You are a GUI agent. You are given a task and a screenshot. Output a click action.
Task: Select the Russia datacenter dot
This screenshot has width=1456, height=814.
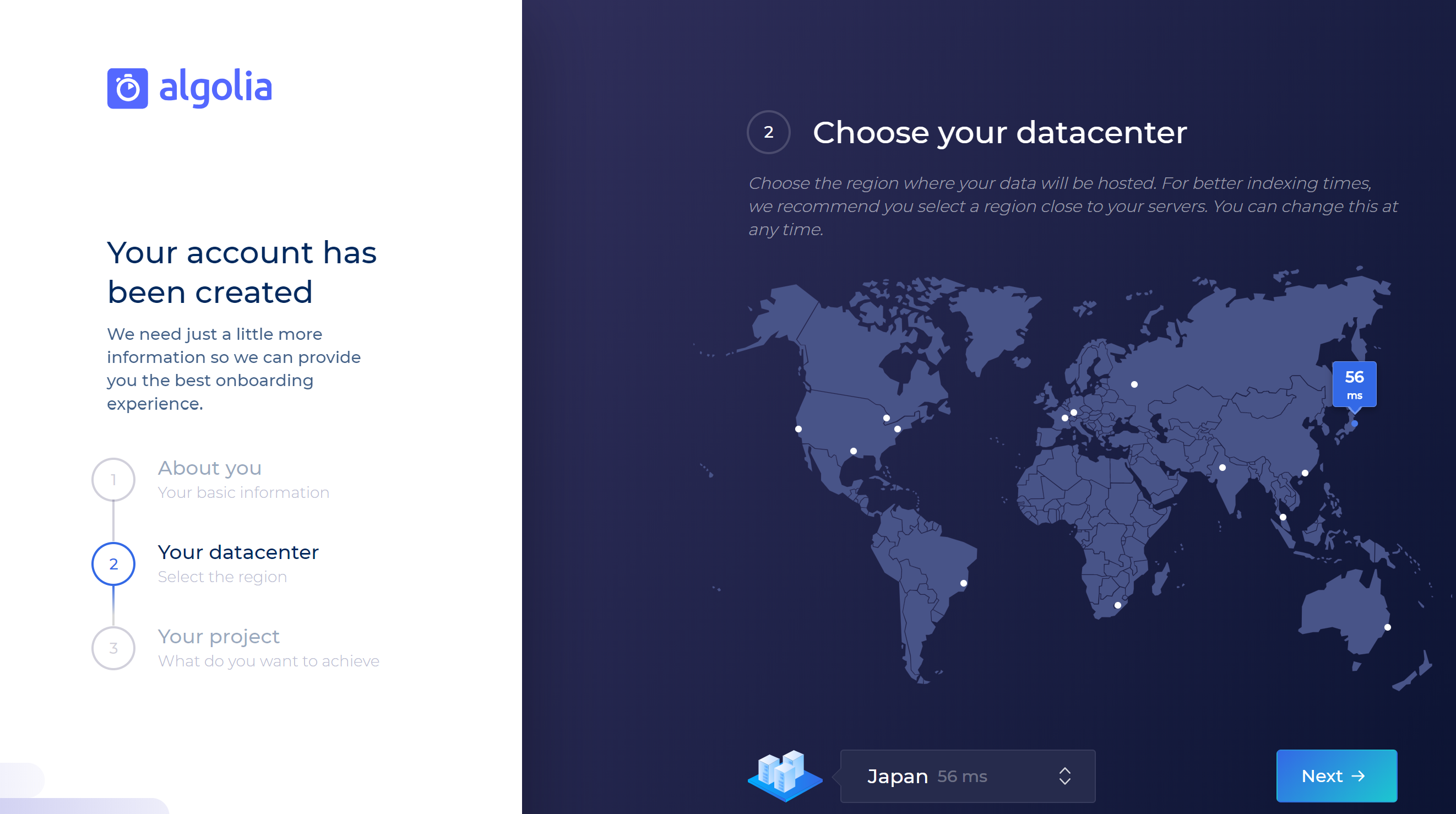click(x=1134, y=384)
